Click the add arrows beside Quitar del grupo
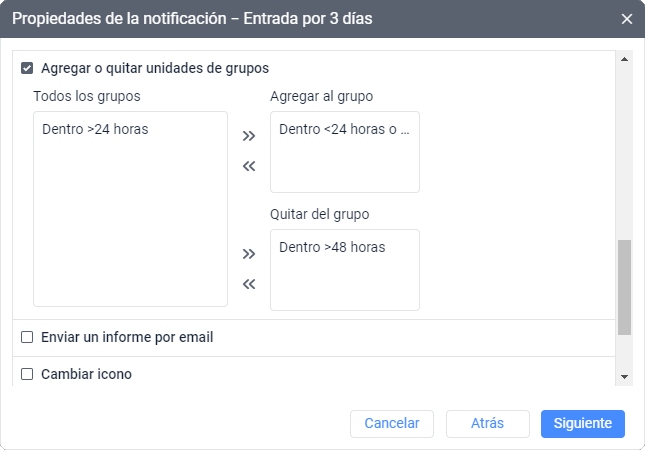 pyautogui.click(x=249, y=254)
